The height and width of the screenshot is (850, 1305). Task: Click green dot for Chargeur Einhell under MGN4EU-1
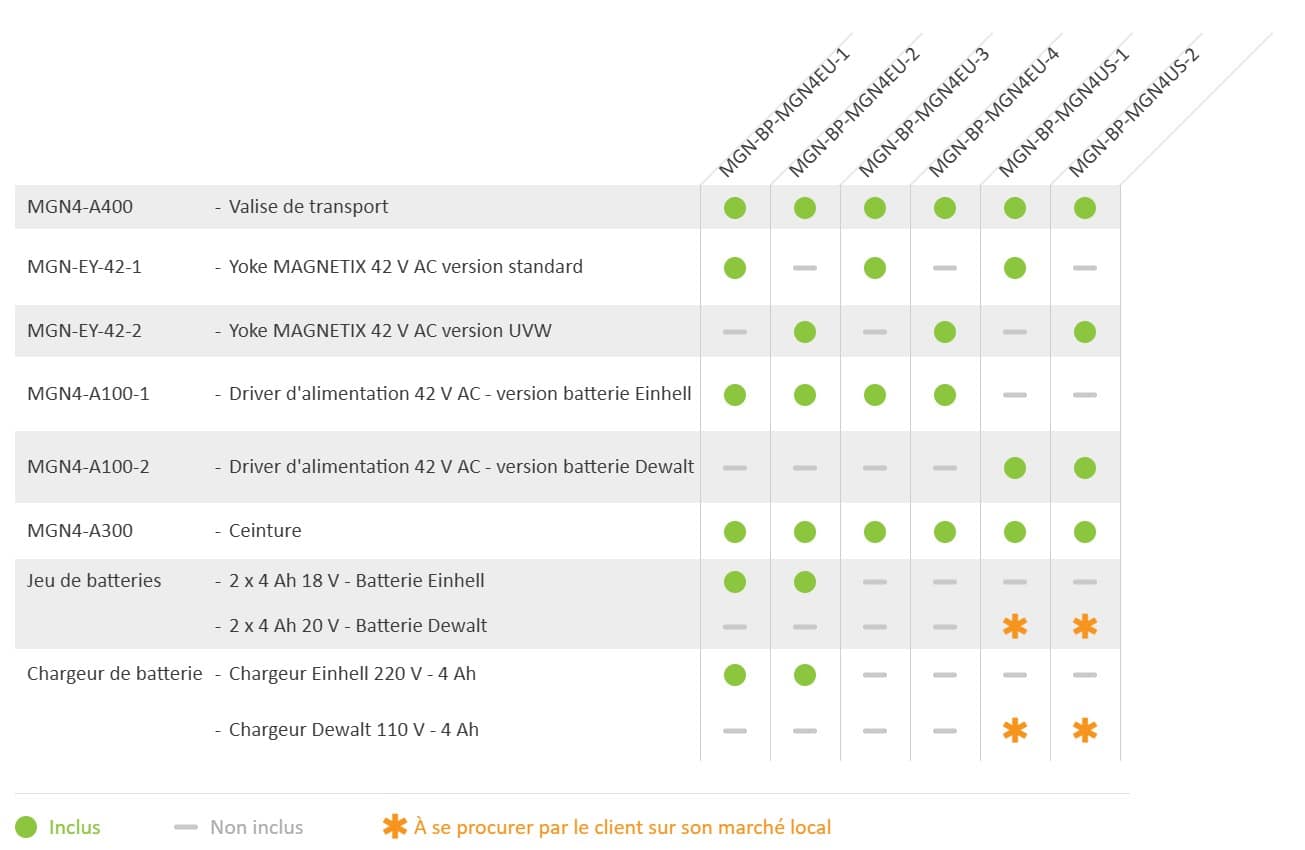point(735,674)
